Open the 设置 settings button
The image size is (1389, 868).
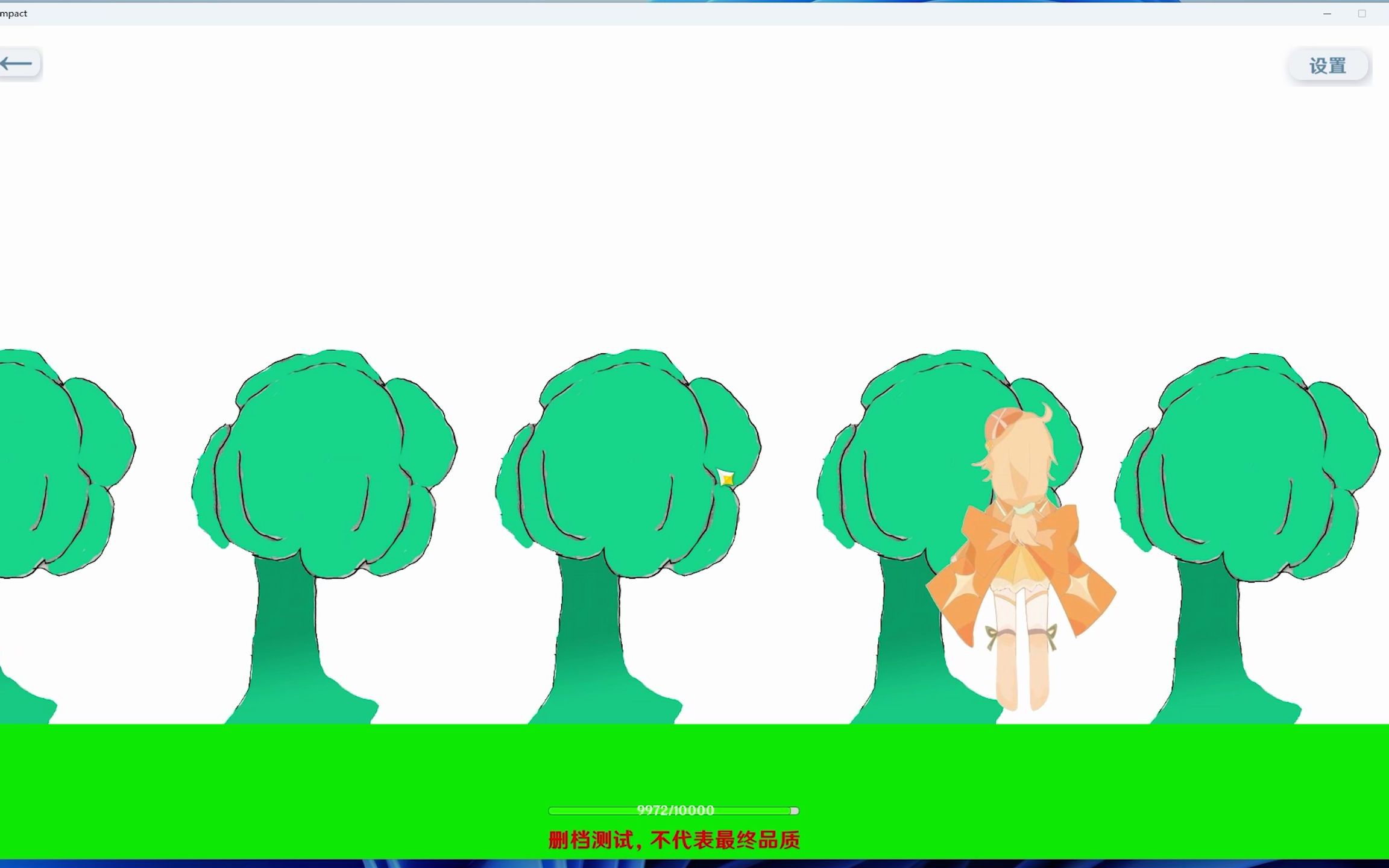click(1328, 65)
